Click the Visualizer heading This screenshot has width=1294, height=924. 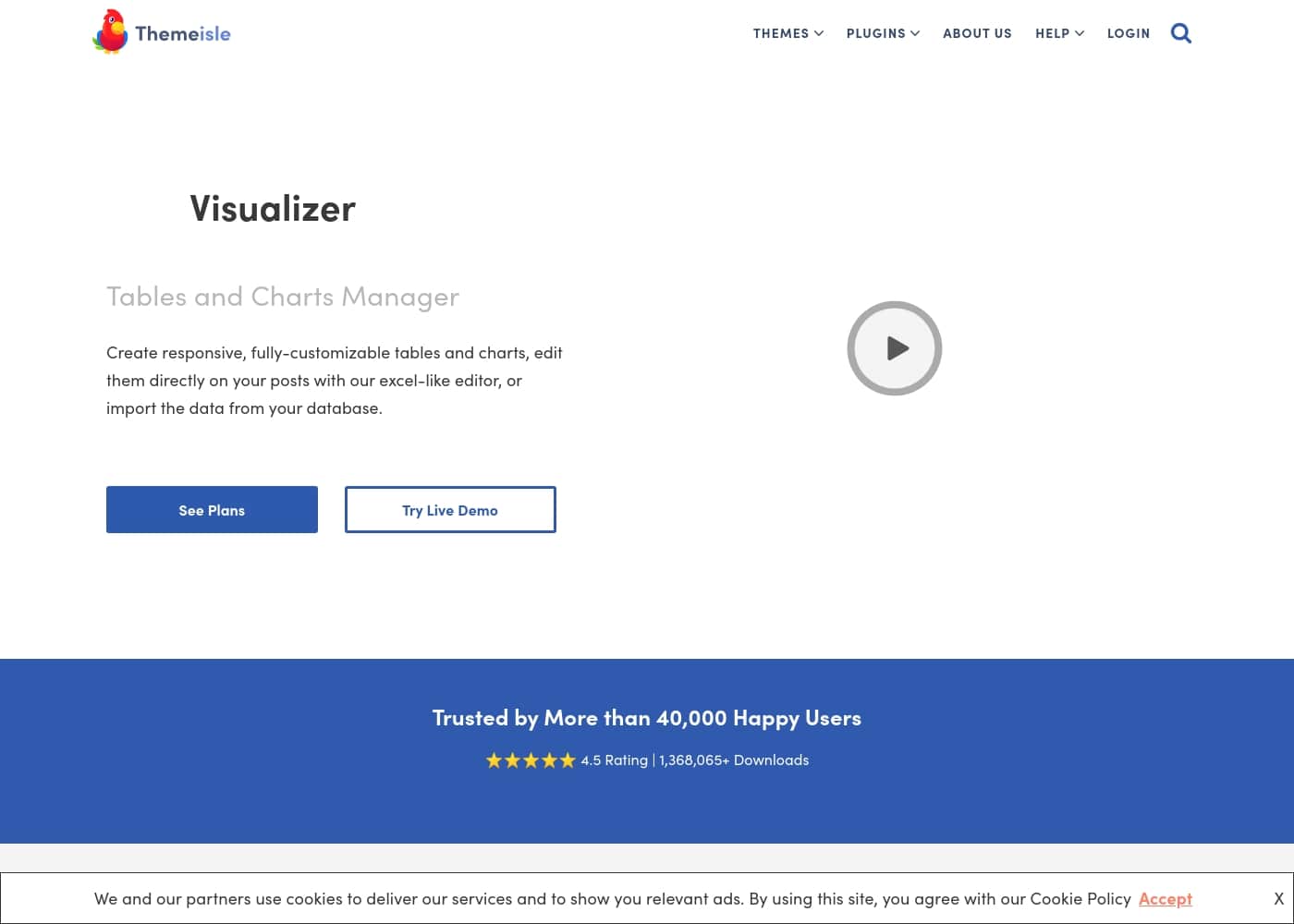click(273, 209)
